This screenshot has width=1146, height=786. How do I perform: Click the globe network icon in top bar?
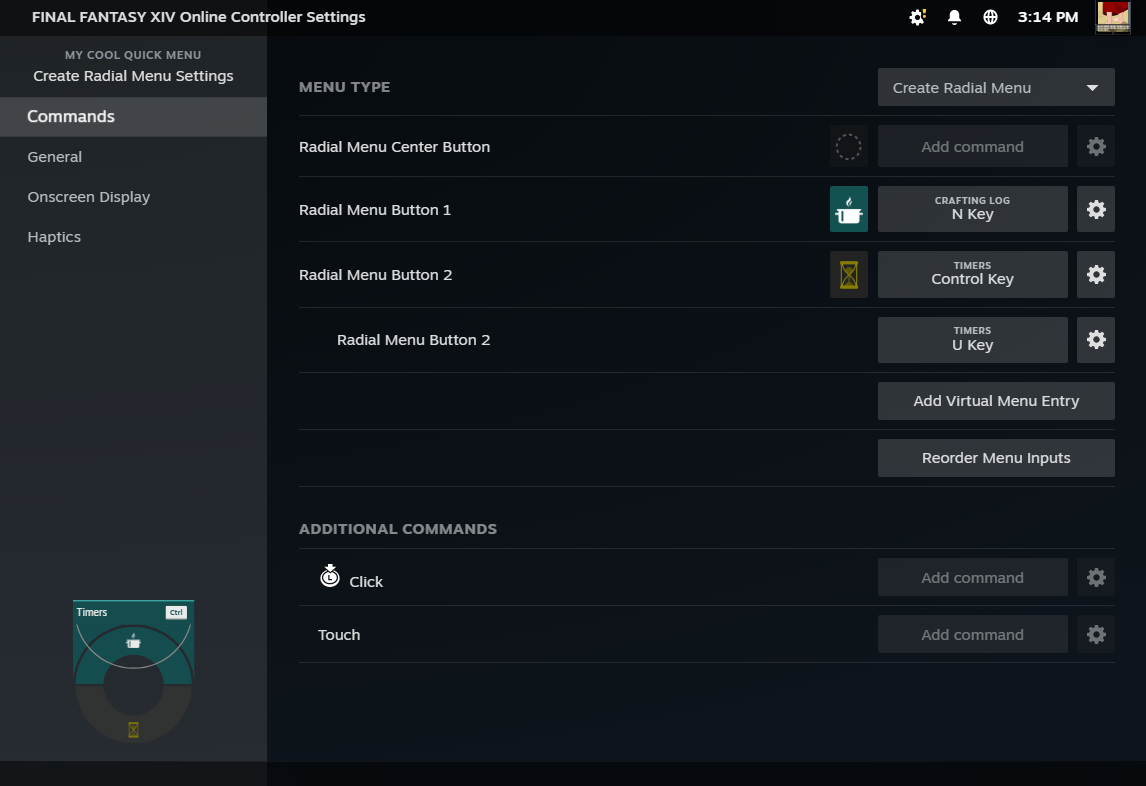990,17
